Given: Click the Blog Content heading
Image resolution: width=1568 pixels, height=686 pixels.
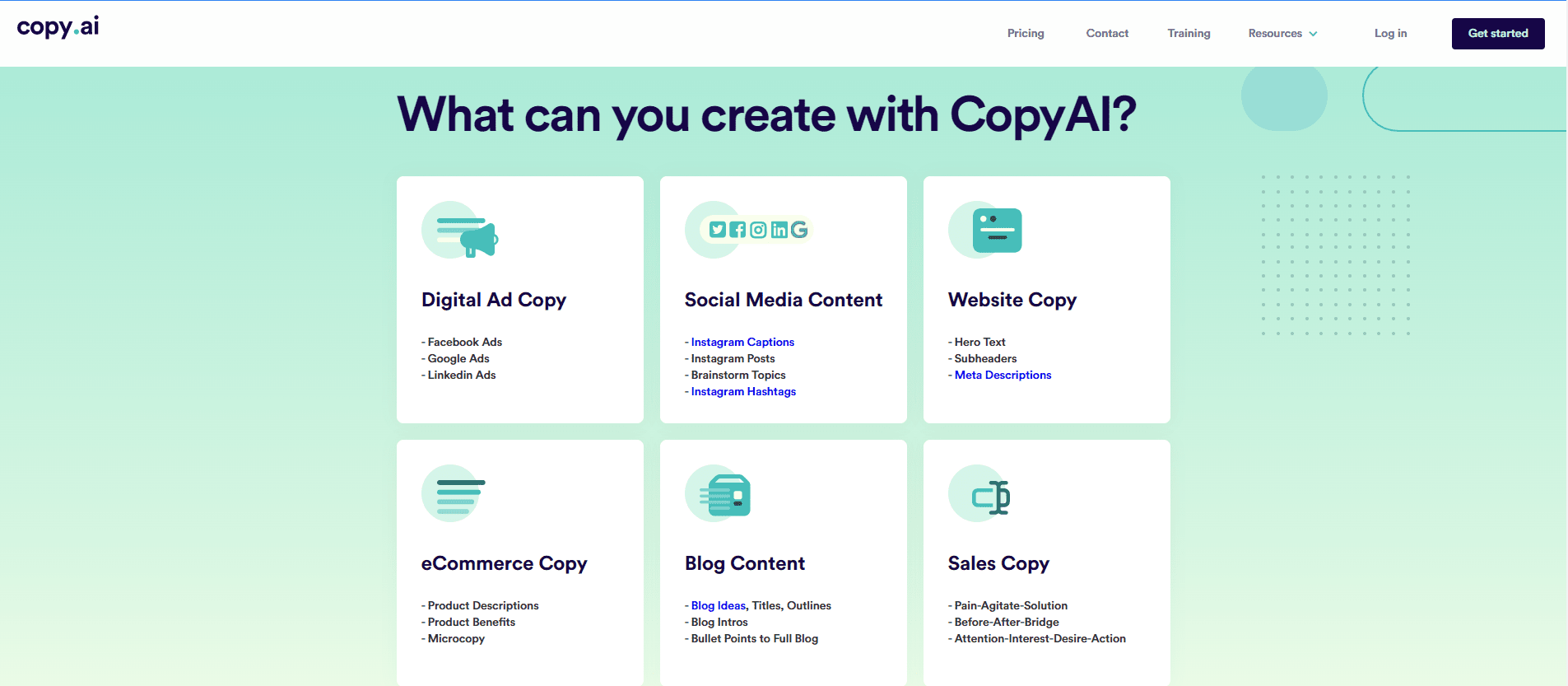Looking at the screenshot, I should coord(745,563).
